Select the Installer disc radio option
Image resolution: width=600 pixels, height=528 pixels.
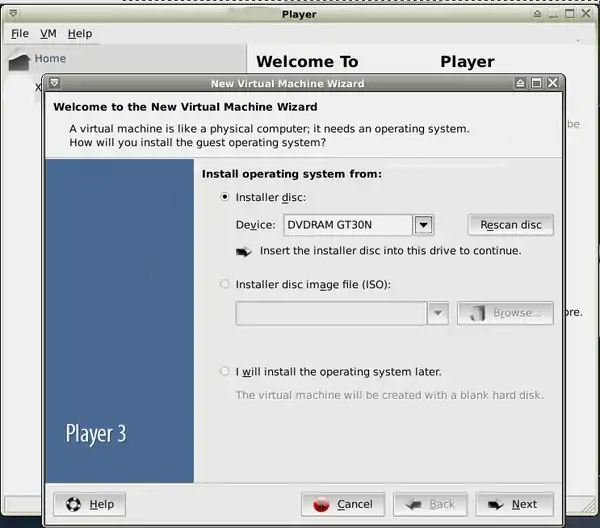pos(225,197)
